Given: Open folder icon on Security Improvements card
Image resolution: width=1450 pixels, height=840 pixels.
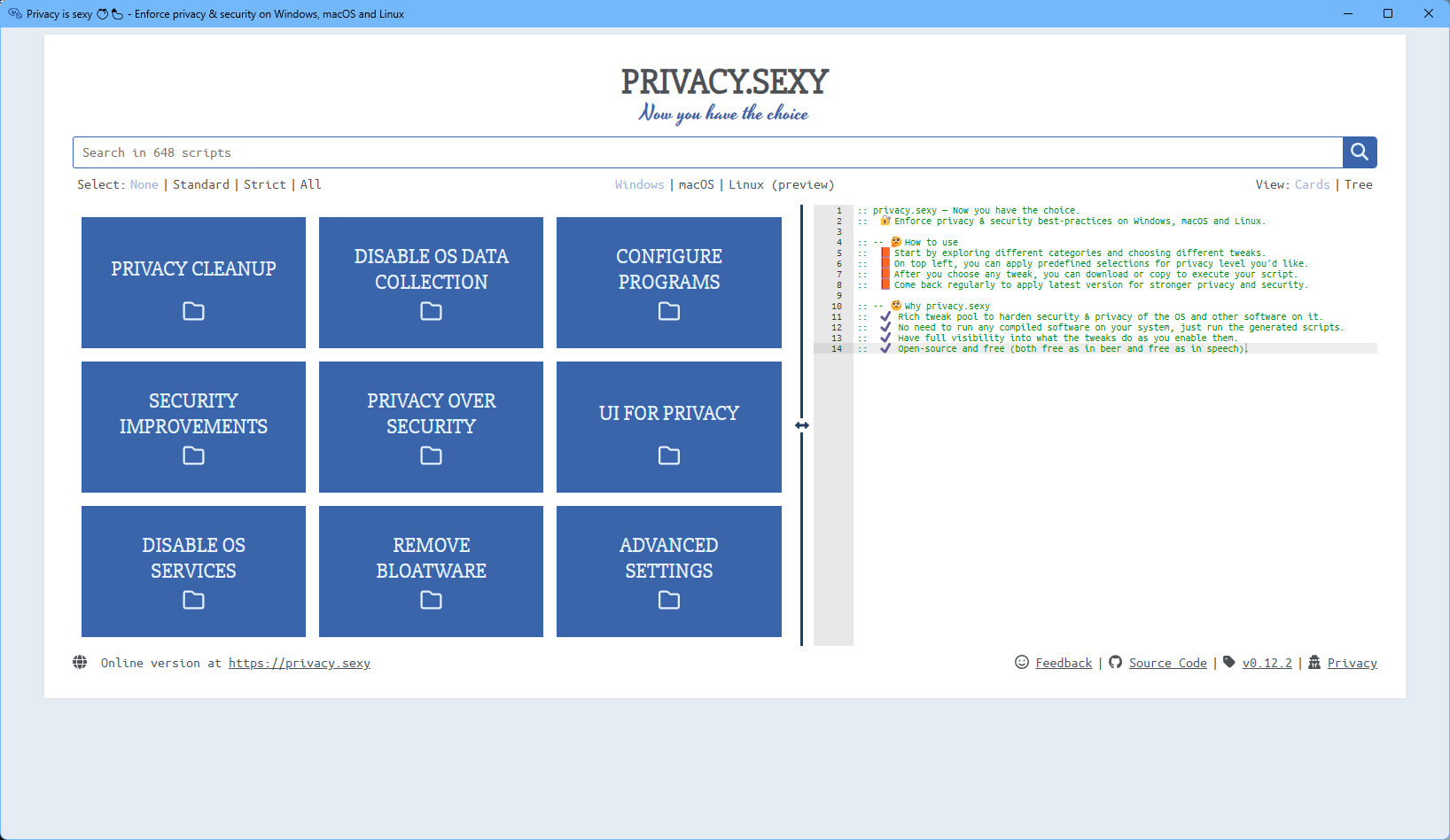Looking at the screenshot, I should click(193, 455).
